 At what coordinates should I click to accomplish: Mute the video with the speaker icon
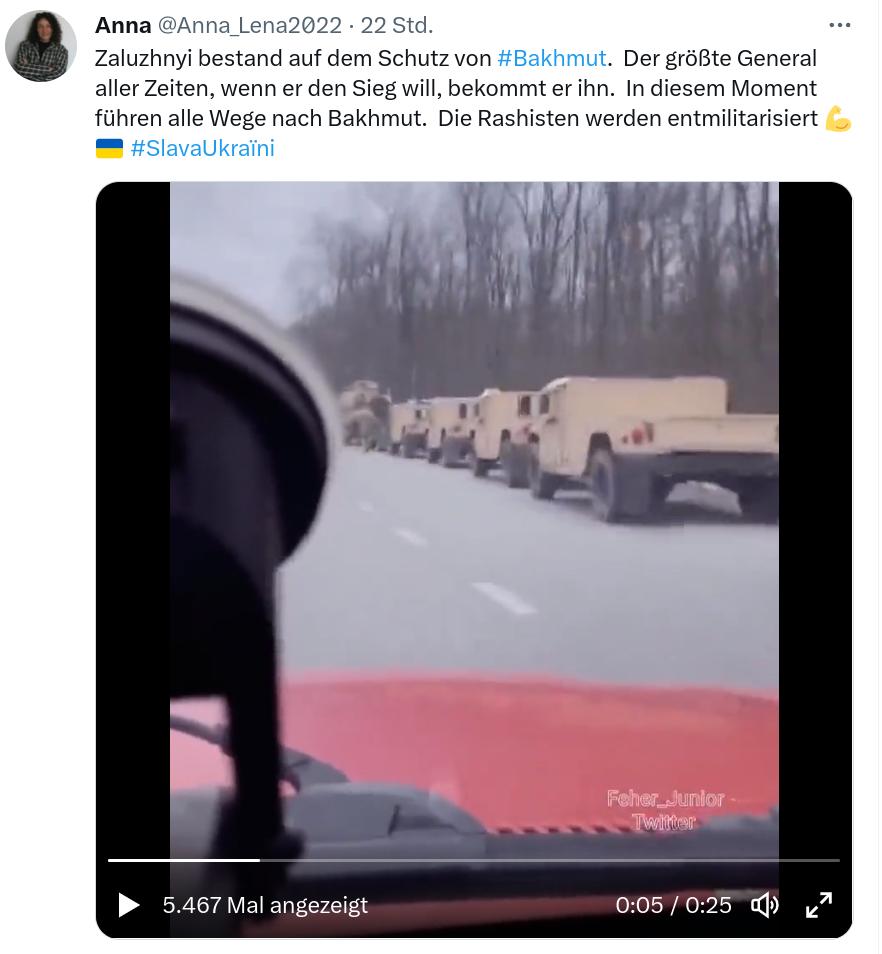[x=765, y=905]
